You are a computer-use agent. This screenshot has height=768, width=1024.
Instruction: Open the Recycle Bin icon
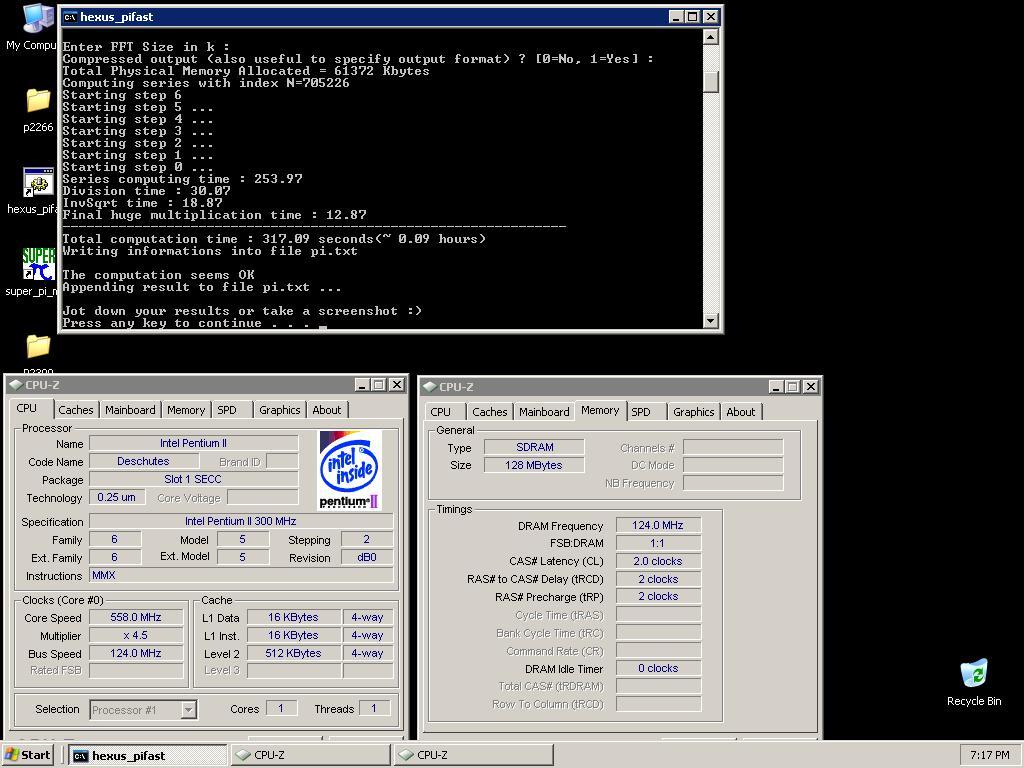coord(974,673)
